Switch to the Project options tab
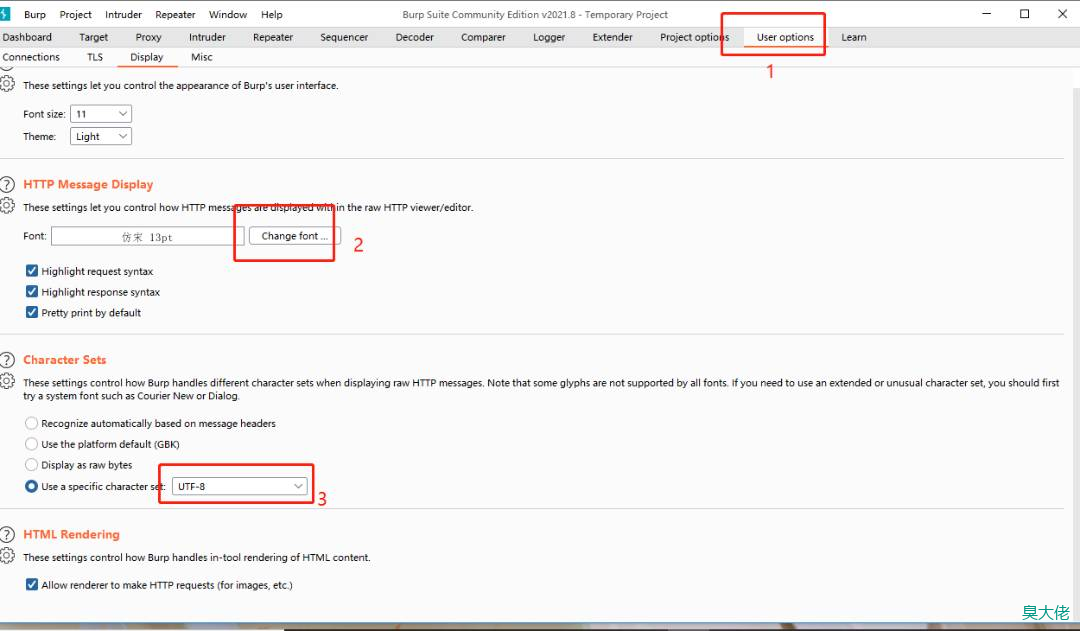 [694, 37]
